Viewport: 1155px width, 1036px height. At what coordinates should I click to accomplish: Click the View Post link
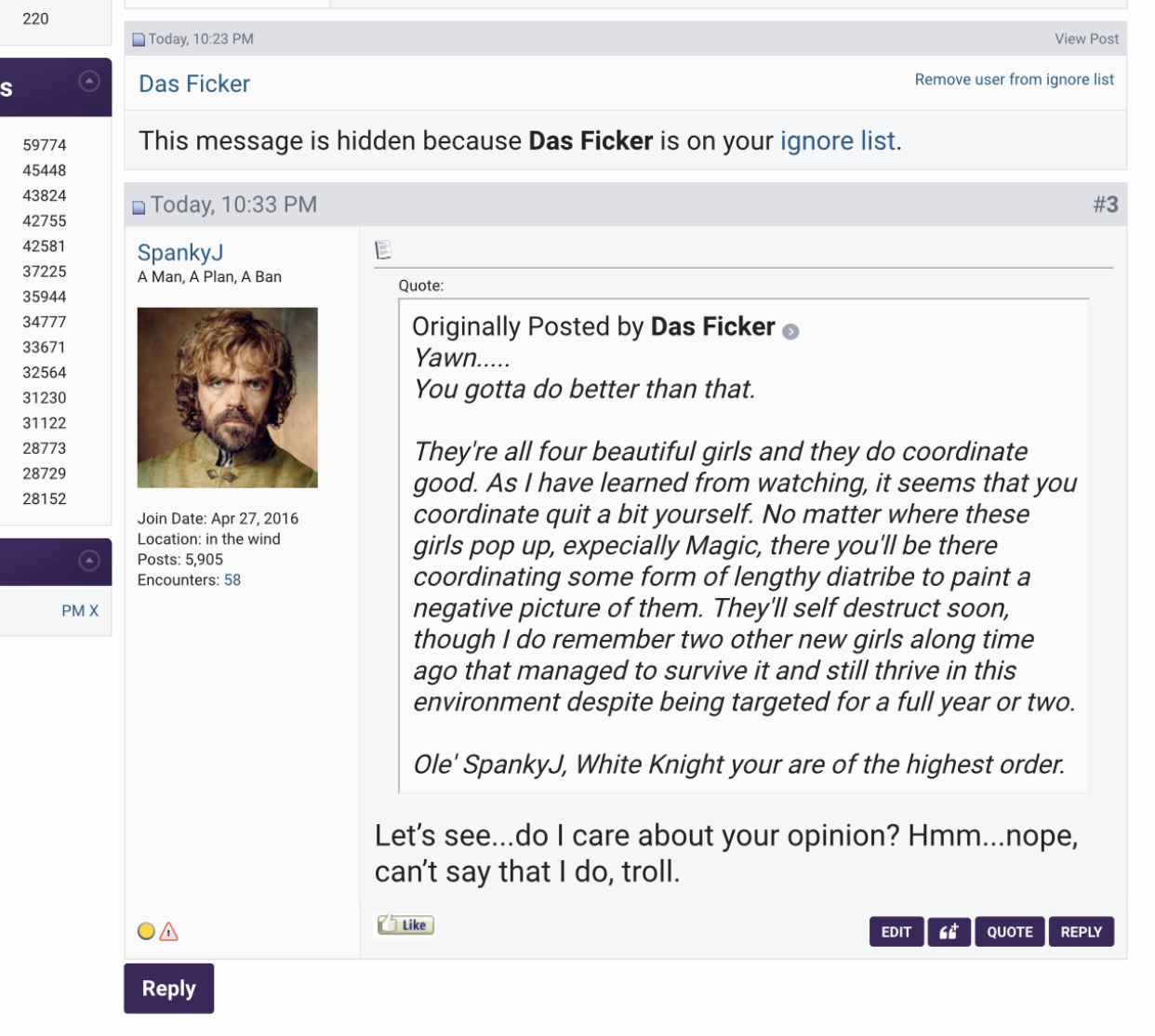(x=1085, y=39)
